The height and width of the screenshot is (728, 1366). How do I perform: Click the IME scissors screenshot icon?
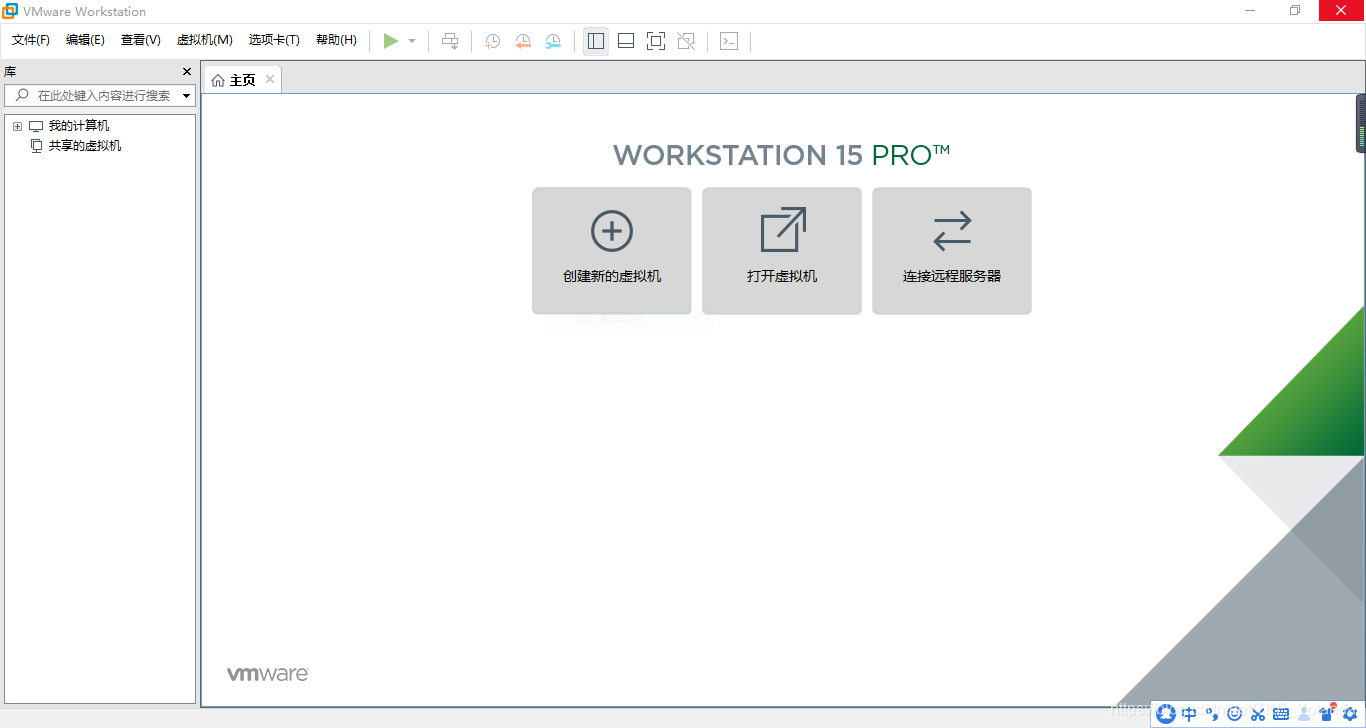[1258, 713]
